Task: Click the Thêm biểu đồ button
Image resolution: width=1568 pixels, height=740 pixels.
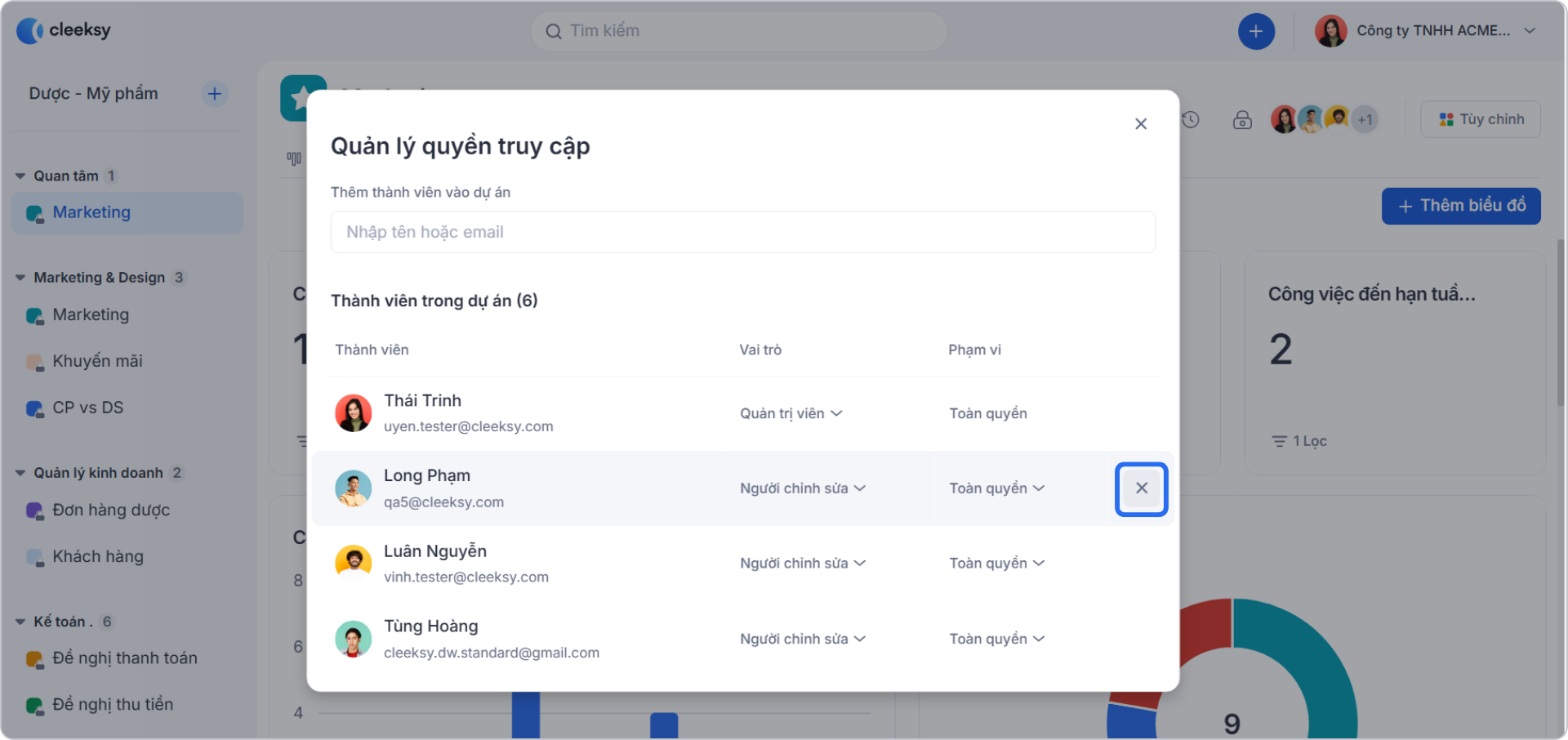Action: click(1461, 206)
